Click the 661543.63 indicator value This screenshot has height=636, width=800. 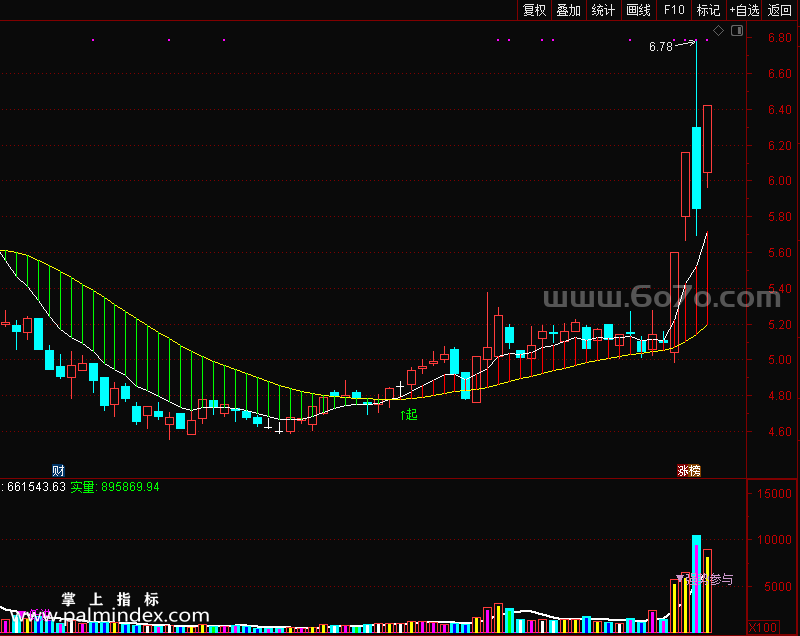tap(36, 487)
